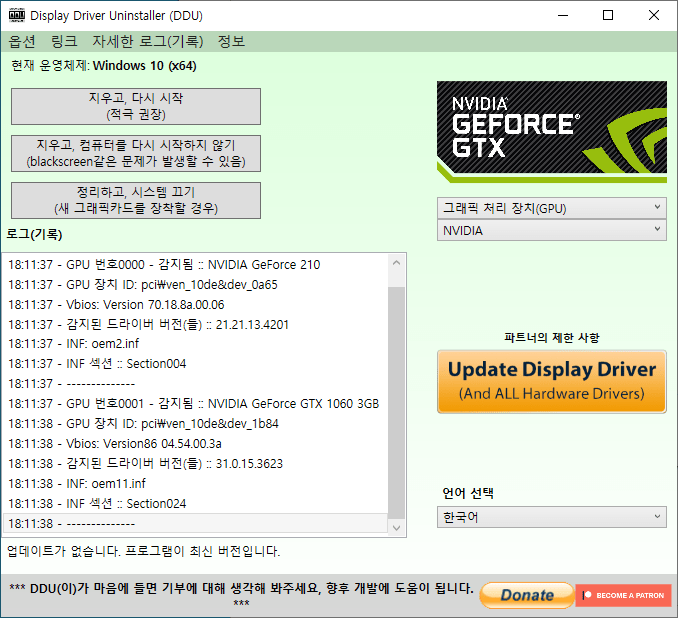Click the Patreon logo in patron button
Viewport: 678px width, 618px height.
click(587, 595)
